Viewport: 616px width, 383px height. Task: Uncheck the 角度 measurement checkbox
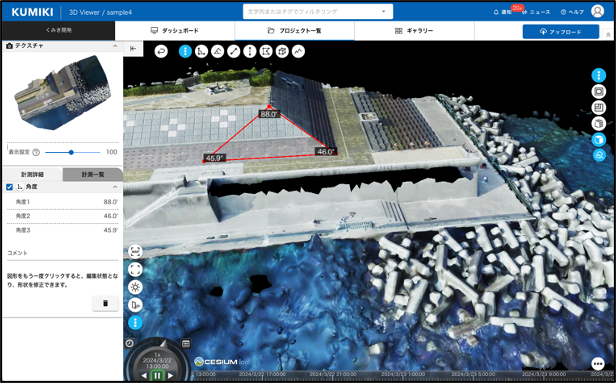point(9,187)
